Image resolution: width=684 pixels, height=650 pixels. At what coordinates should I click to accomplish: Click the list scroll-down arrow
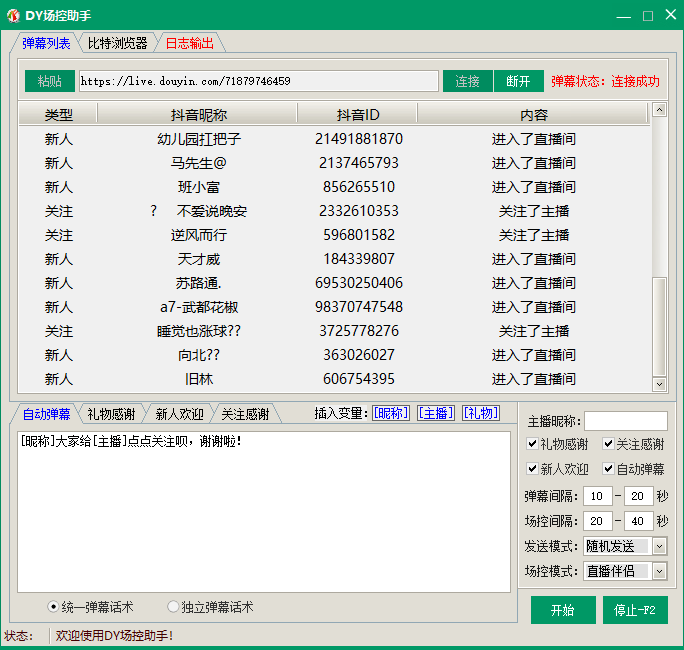(x=659, y=384)
